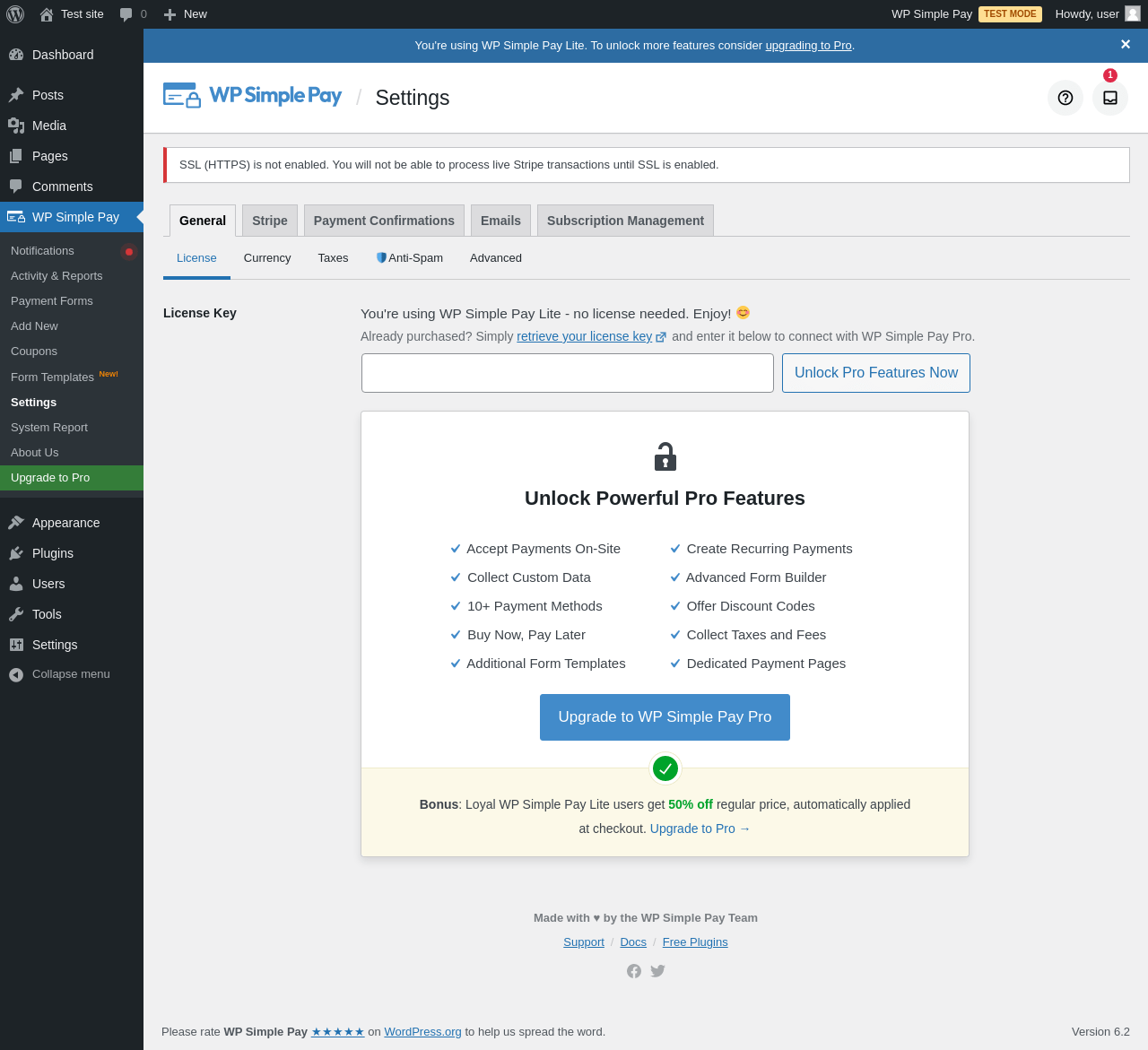Click the Dashboard gauge icon
1148x1050 pixels.
16,55
